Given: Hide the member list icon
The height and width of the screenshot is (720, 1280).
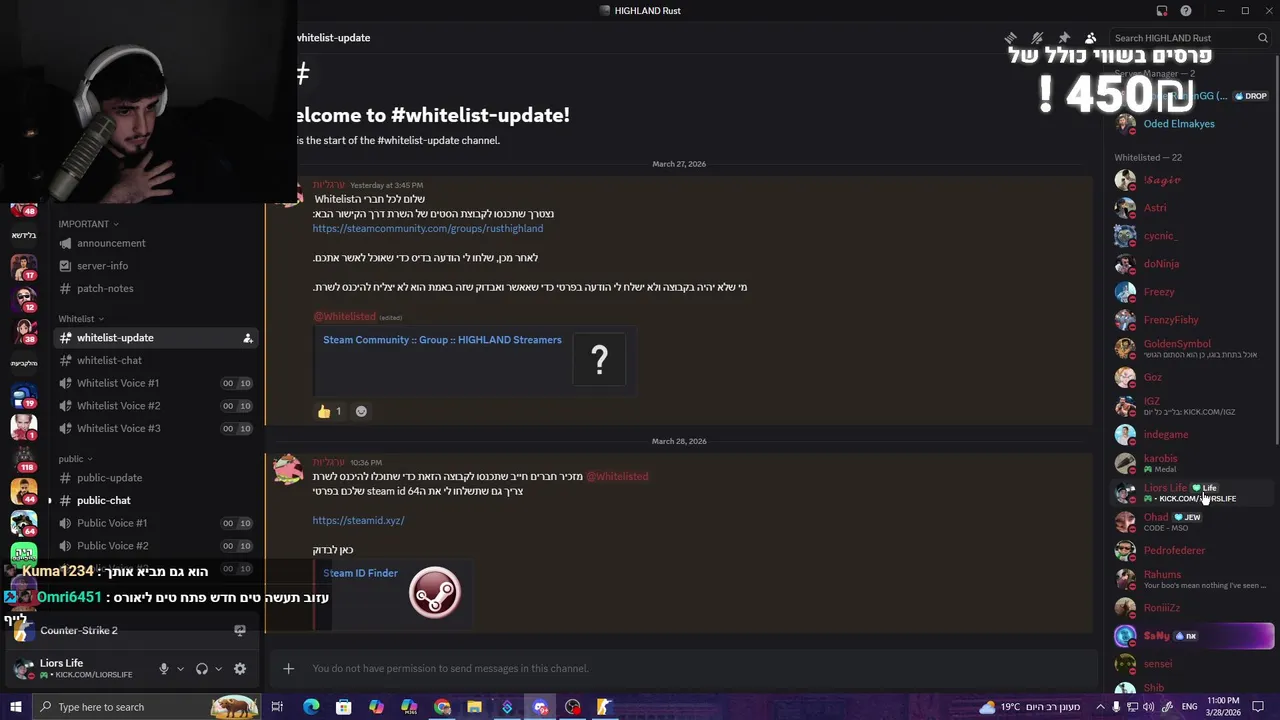Looking at the screenshot, I should [x=1091, y=38].
